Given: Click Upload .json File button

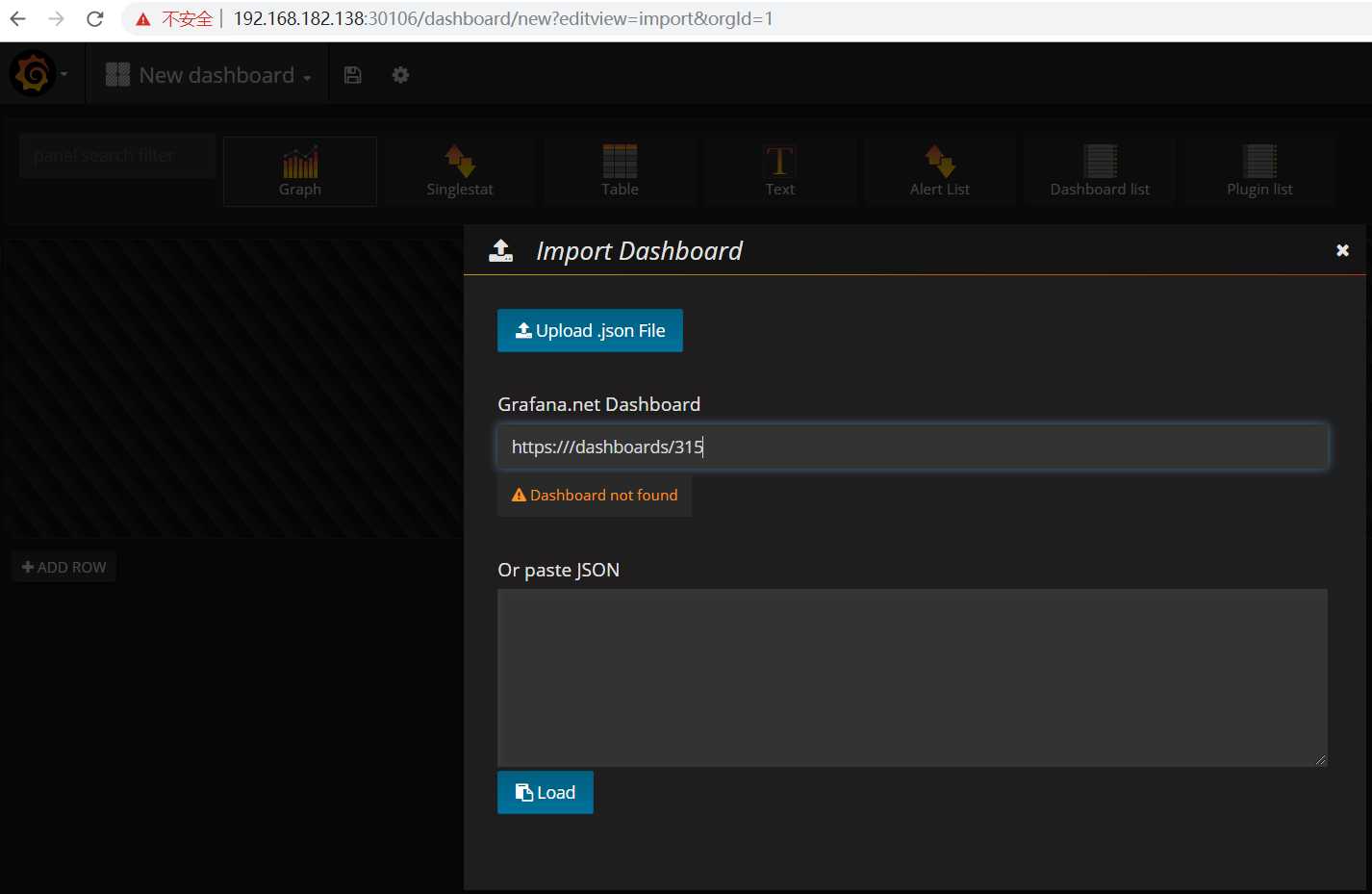Looking at the screenshot, I should coord(590,330).
